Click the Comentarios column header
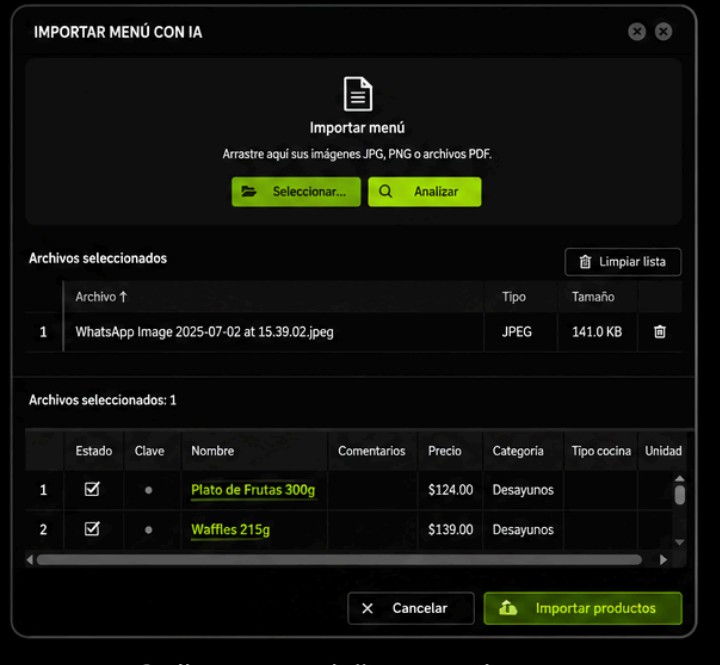The image size is (720, 665). (371, 451)
